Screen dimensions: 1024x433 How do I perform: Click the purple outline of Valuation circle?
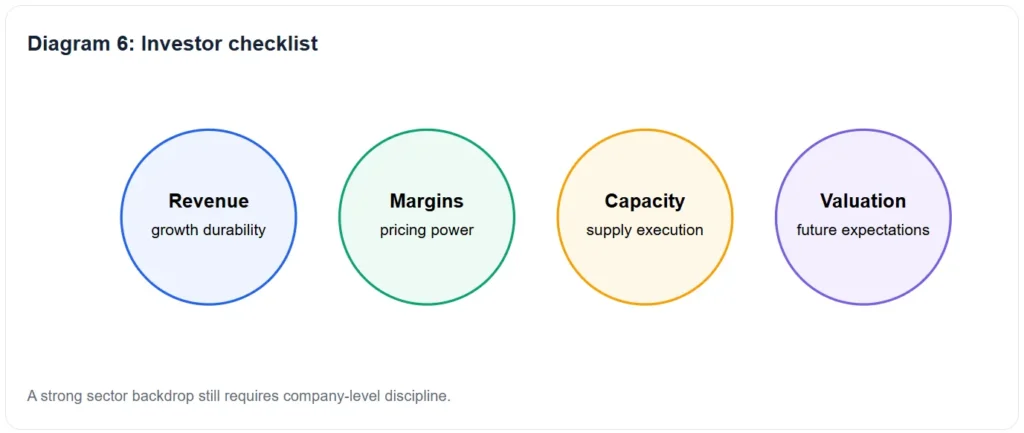pyautogui.click(x=863, y=129)
